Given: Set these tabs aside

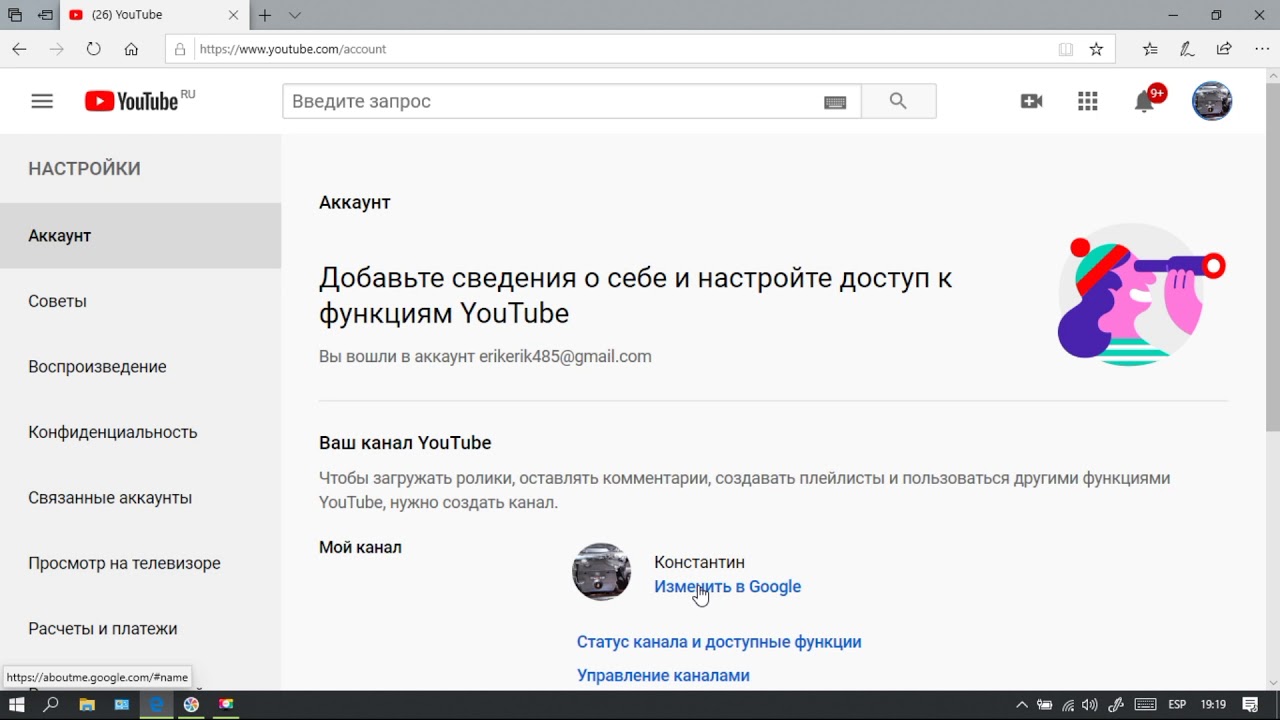Looking at the screenshot, I should click(x=45, y=15).
